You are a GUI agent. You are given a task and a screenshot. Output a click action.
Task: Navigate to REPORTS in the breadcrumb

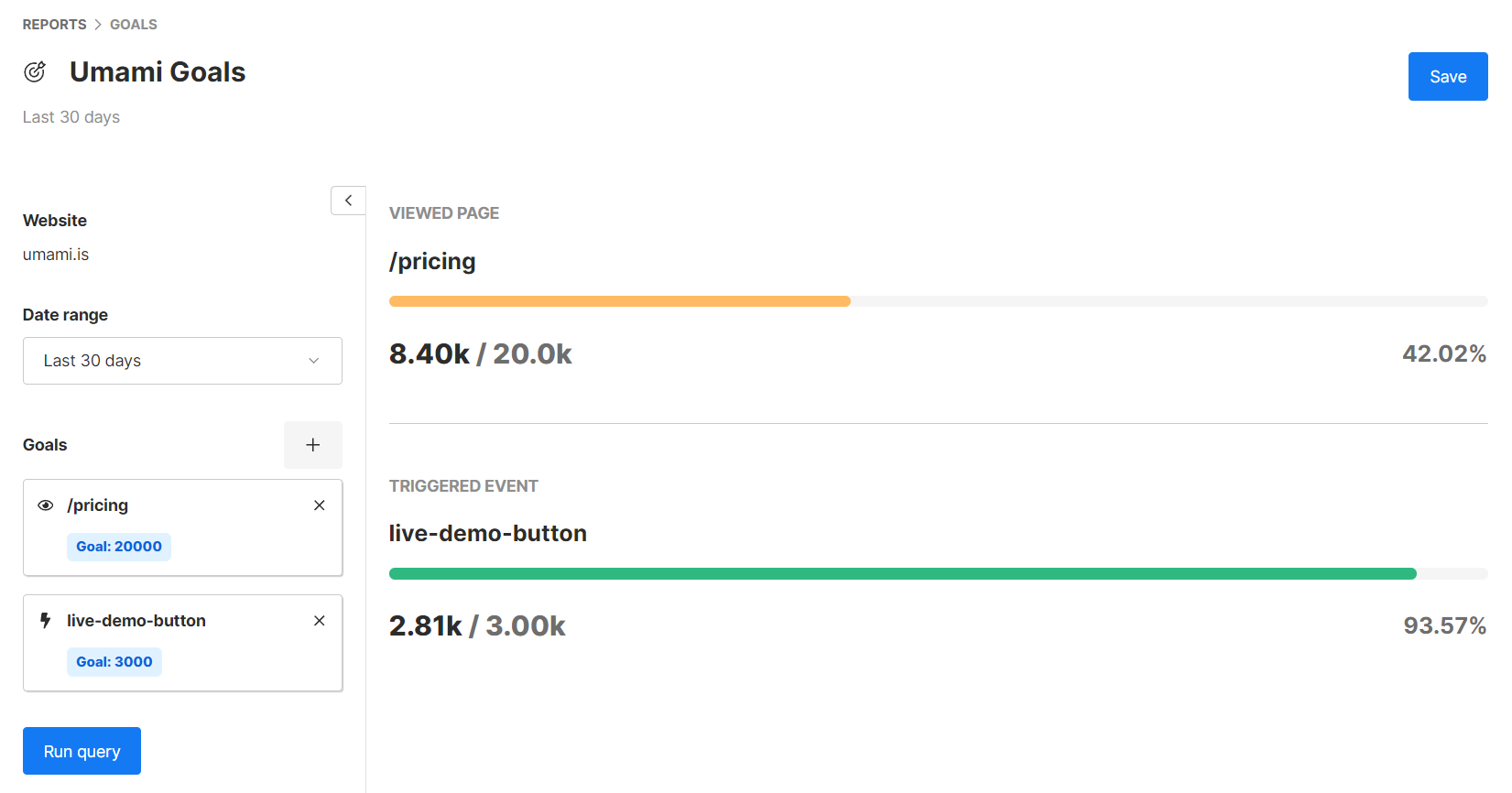[54, 24]
